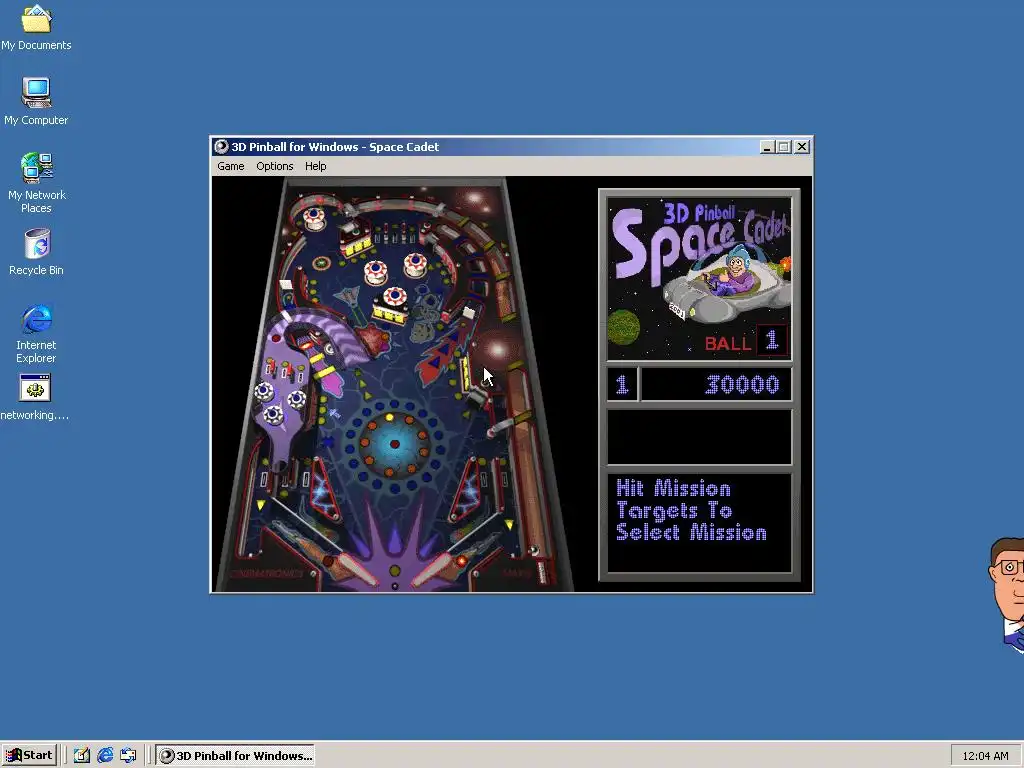Click the Pinball title bar icon
Image resolution: width=1024 pixels, height=768 pixels.
(221, 147)
